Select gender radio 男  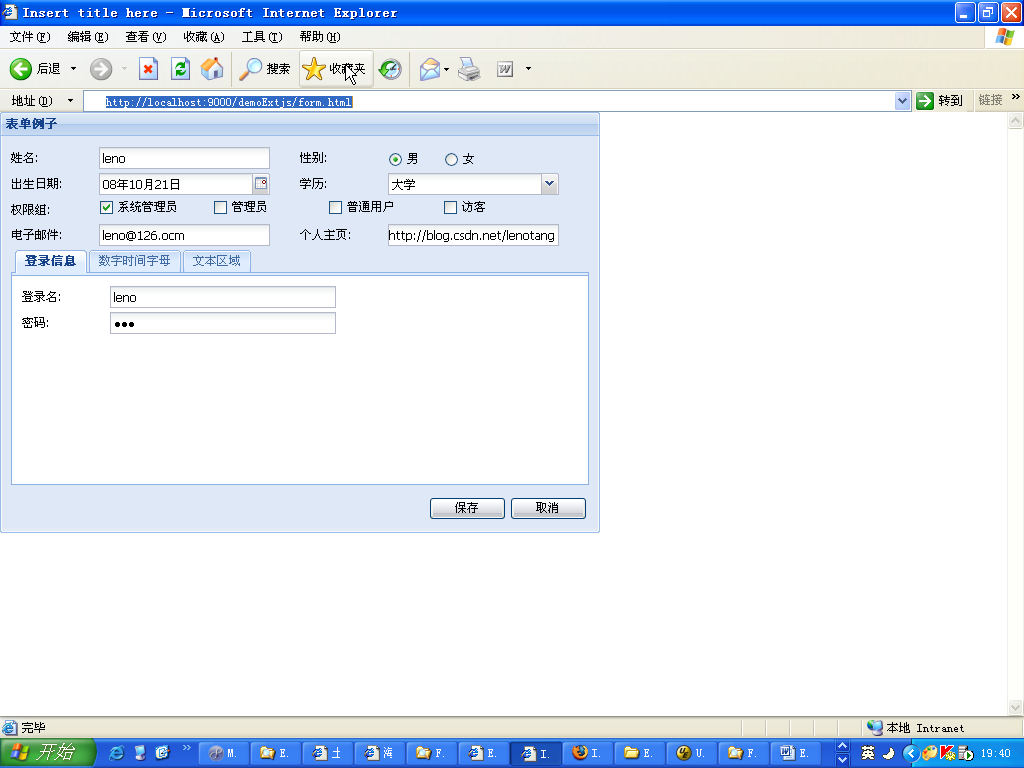[395, 159]
